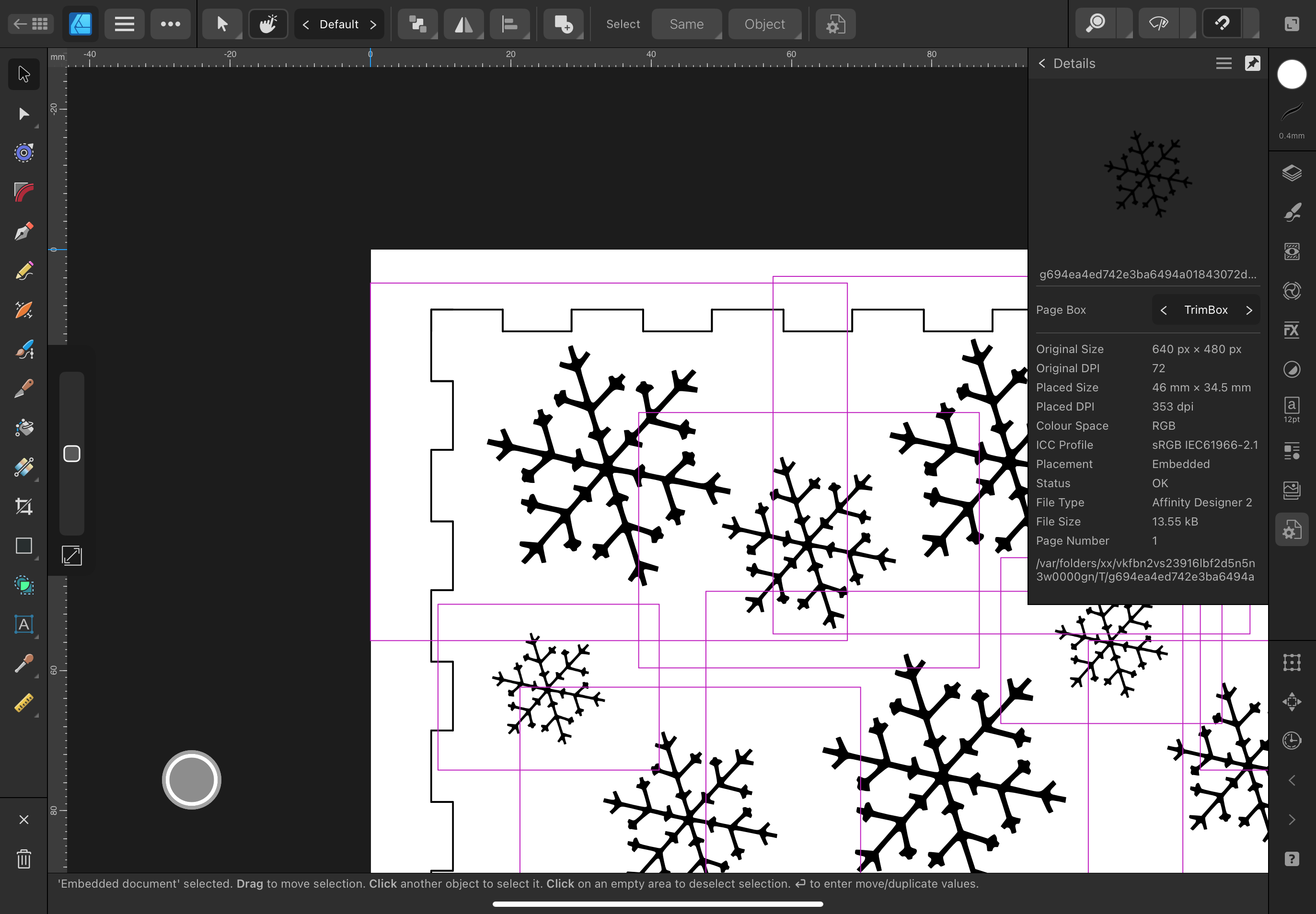Delete selection with trash icon
The image size is (1316, 914).
point(23,859)
